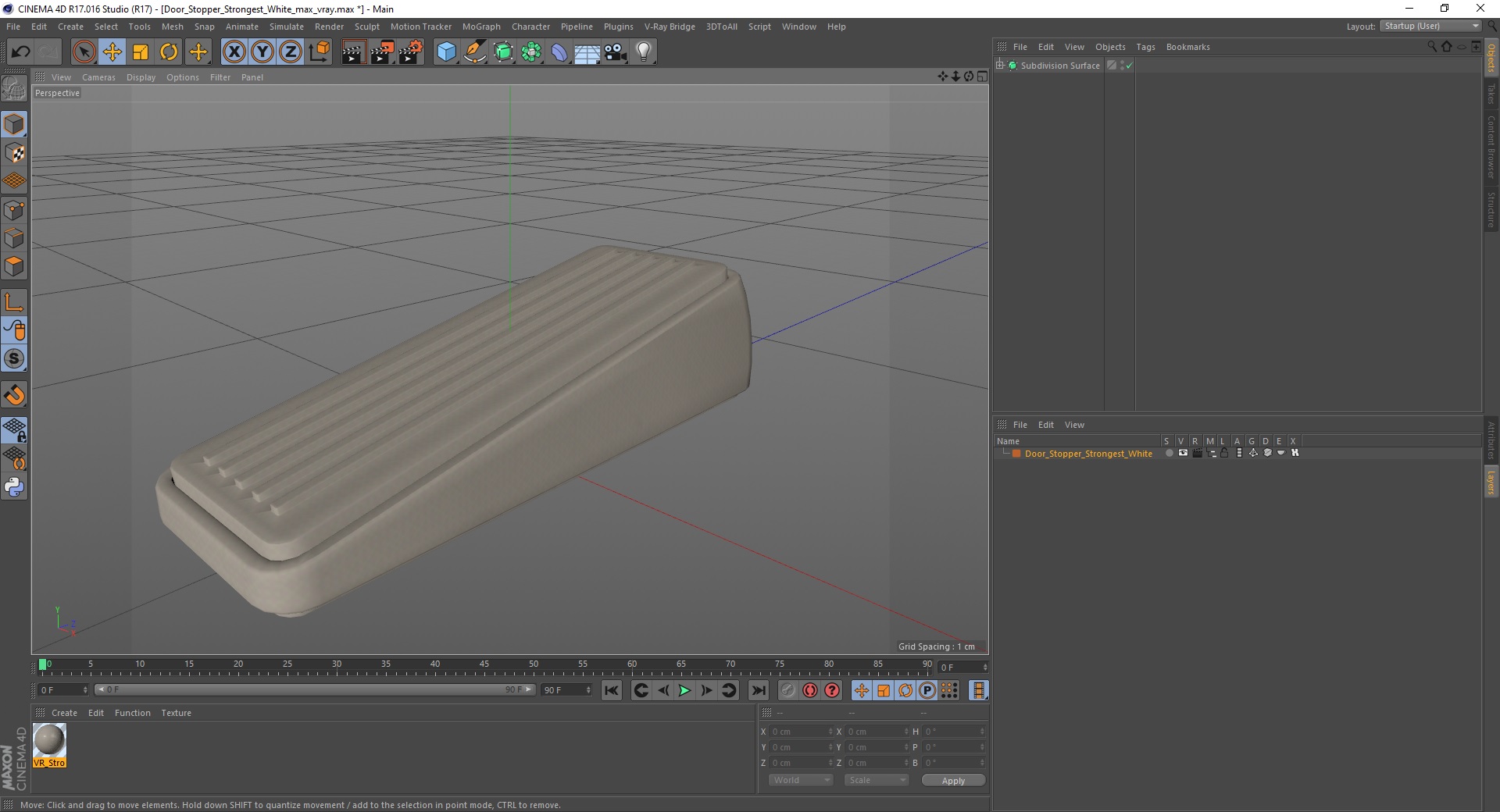The image size is (1500, 812).
Task: Click the timeline frame 0 marker
Action: 43,664
